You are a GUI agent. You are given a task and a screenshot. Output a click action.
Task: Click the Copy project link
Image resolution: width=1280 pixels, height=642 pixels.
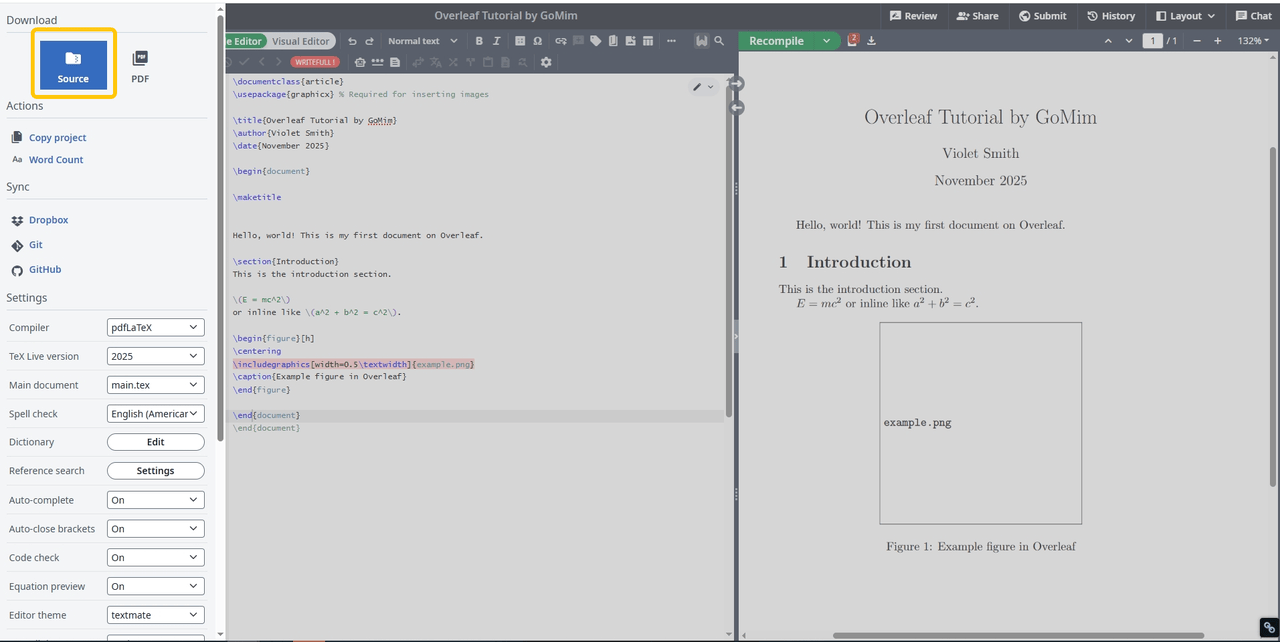click(57, 137)
